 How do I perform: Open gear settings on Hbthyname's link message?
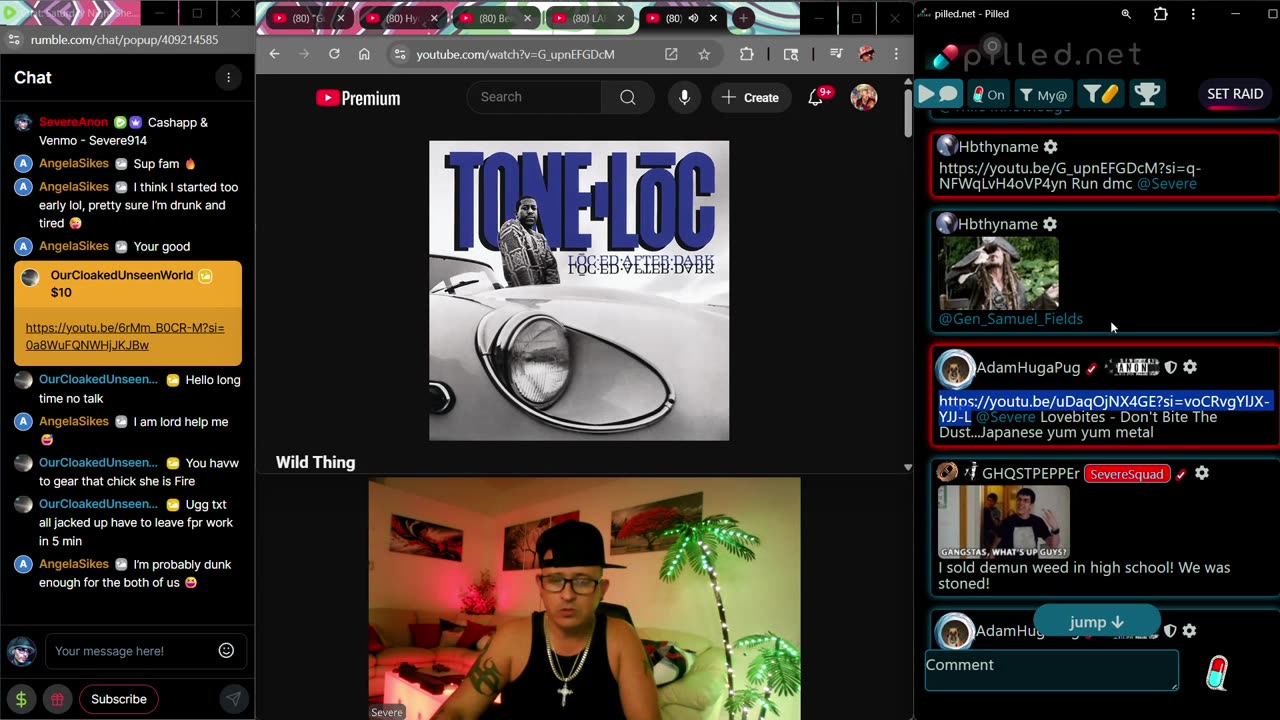tap(1050, 147)
